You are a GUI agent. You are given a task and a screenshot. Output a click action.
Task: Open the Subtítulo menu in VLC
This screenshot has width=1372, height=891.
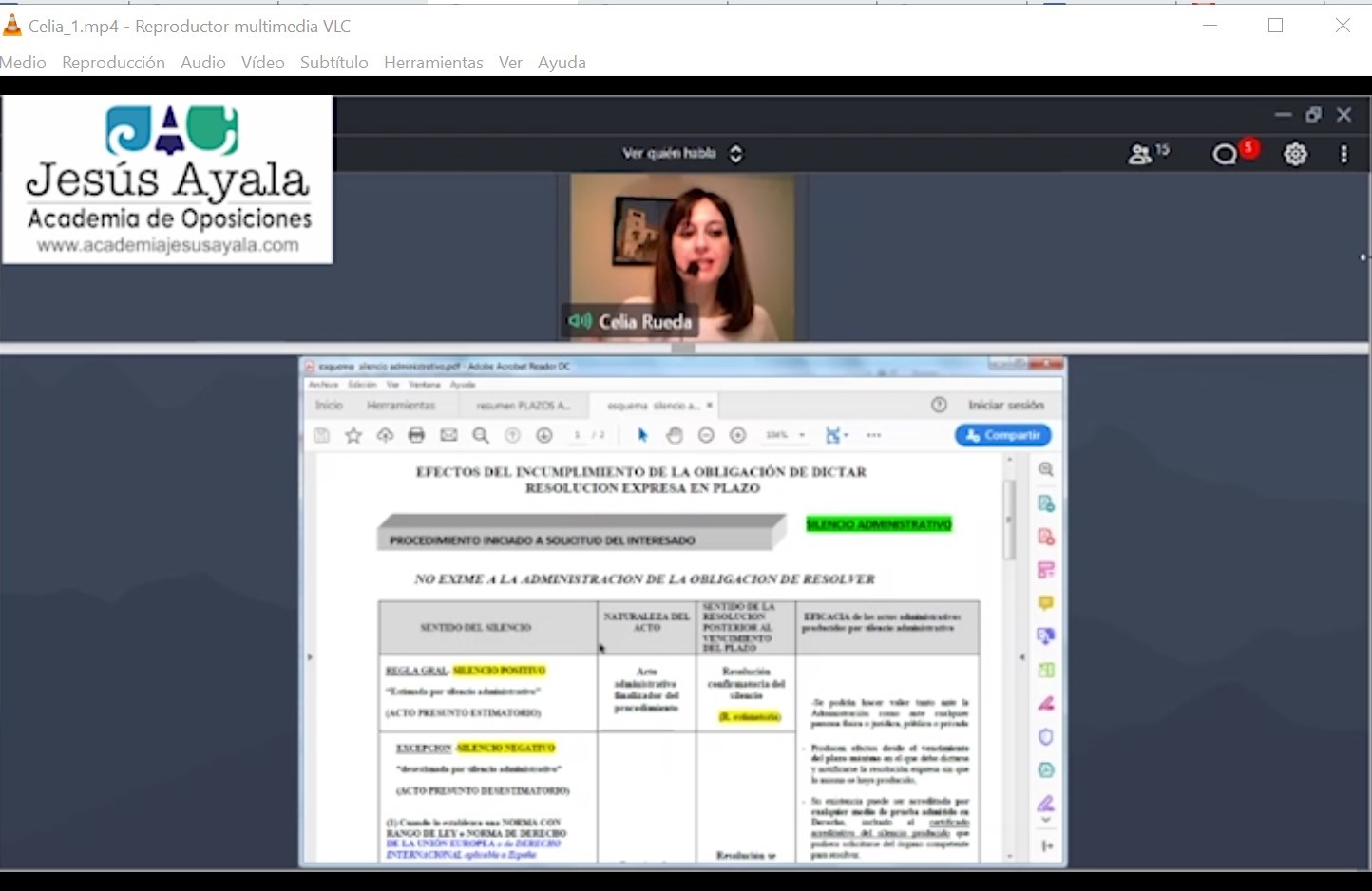tap(333, 63)
